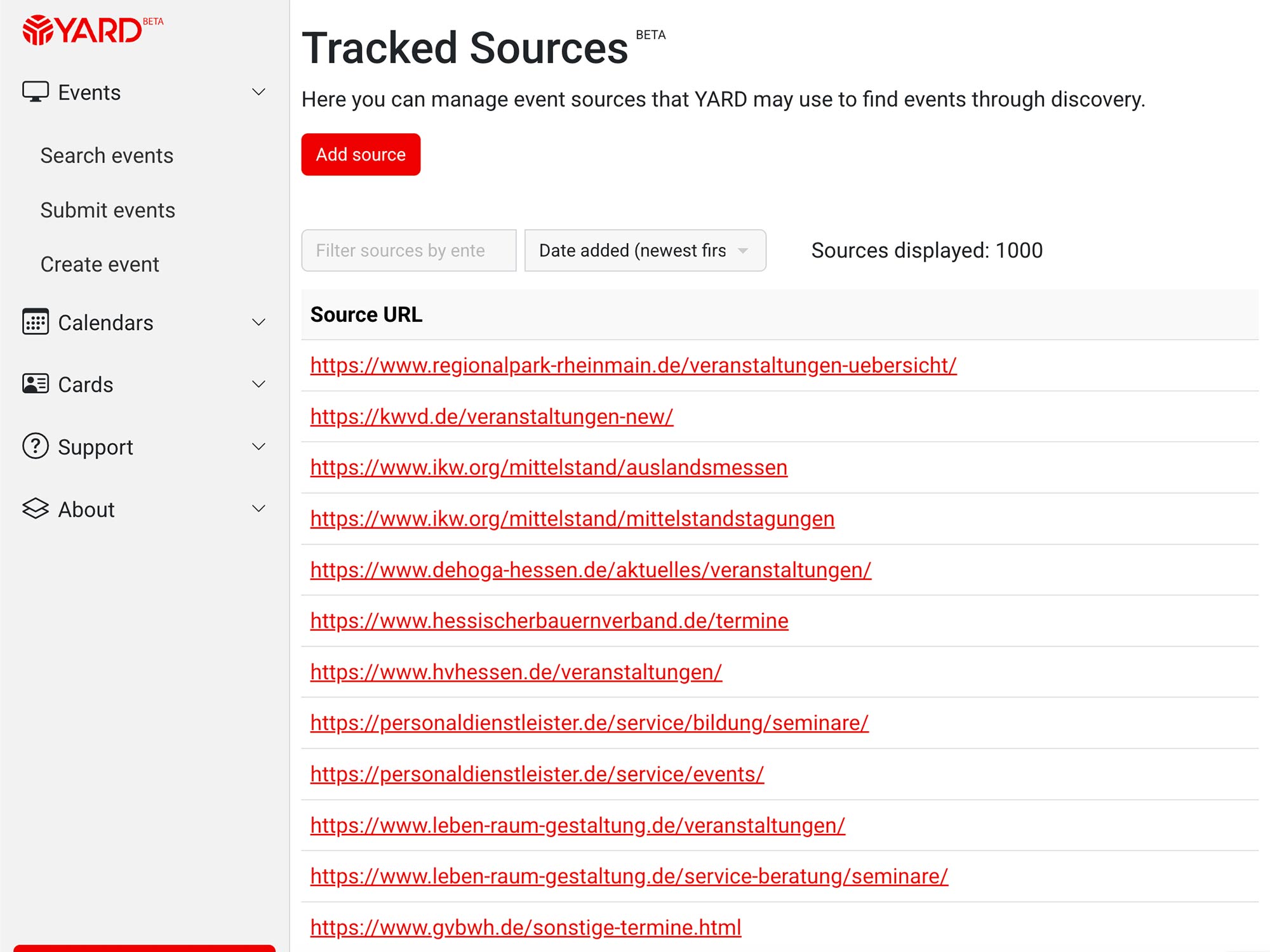Open the kwvd.de veranstaltungen-new link
This screenshot has height=952, width=1270.
coord(491,417)
